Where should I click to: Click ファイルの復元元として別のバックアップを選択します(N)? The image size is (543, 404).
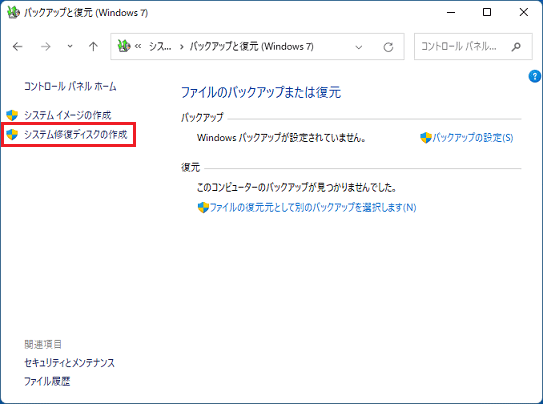pos(313,207)
